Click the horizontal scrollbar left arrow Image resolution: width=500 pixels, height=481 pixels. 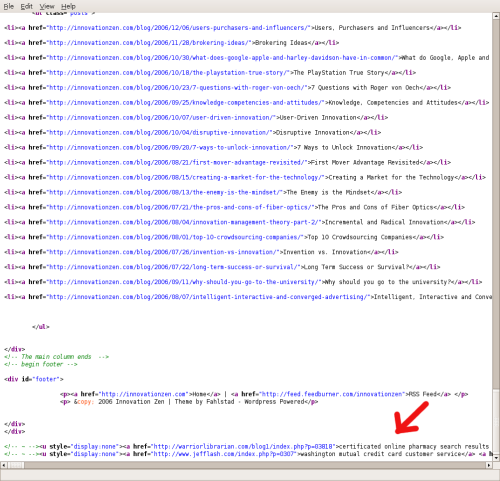point(4,465)
